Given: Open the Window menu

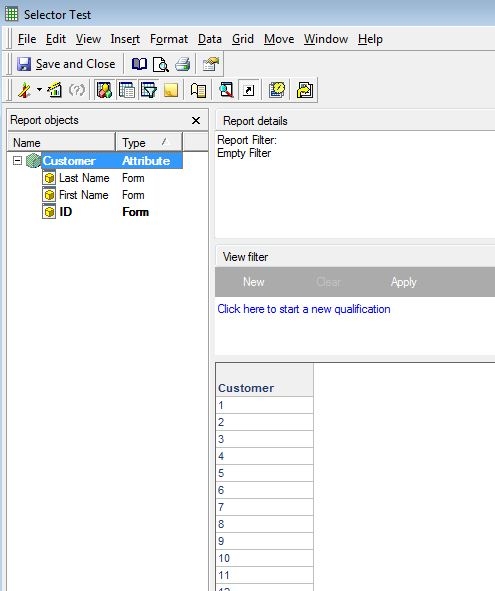Looking at the screenshot, I should [326, 39].
